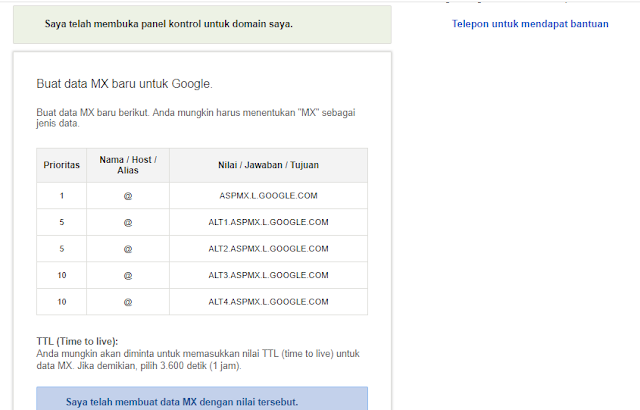
Task: Click 'Nilai / Jawaban / Tujuan' column header
Action: click(x=268, y=165)
